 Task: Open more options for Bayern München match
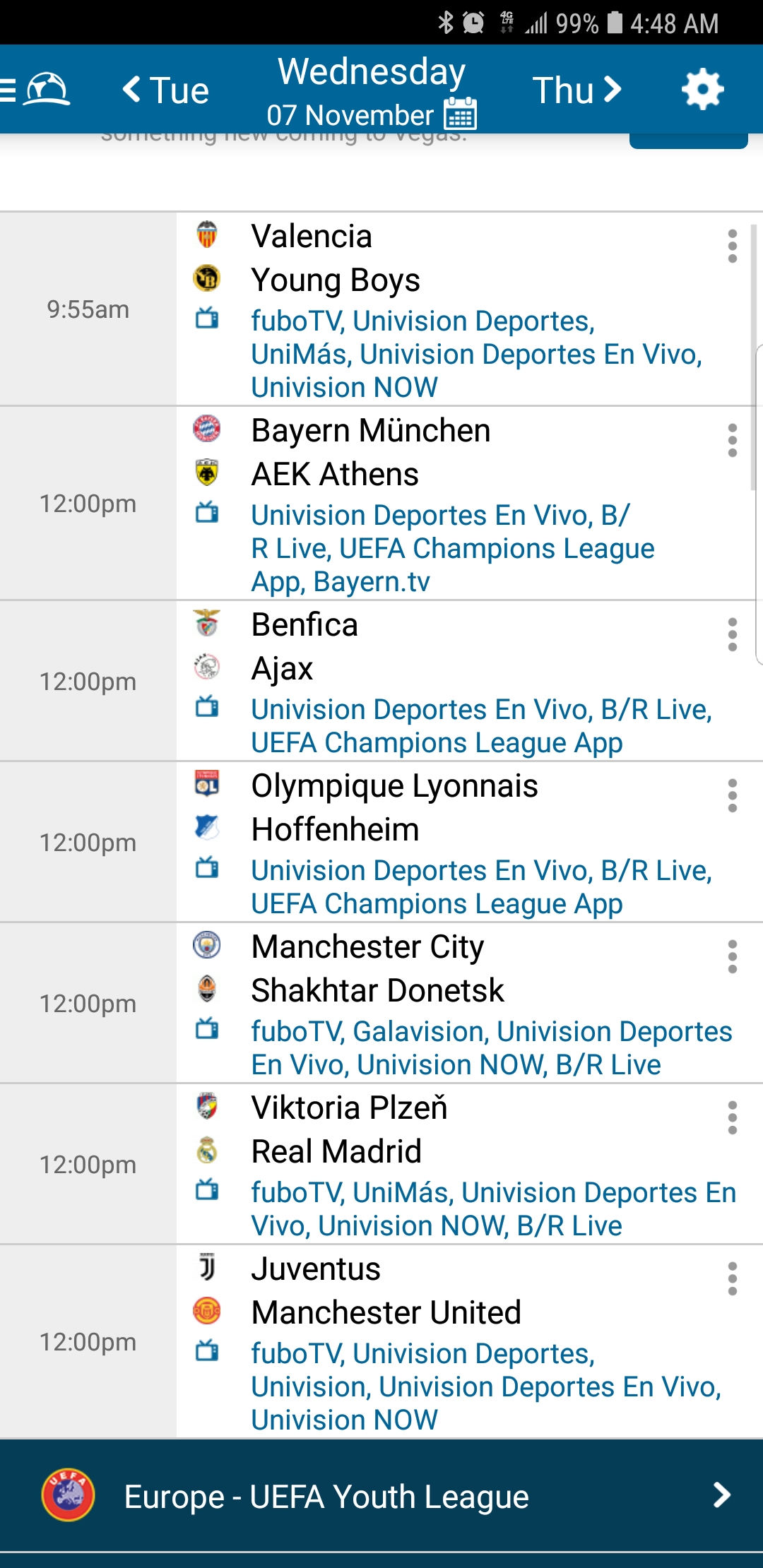click(x=732, y=440)
